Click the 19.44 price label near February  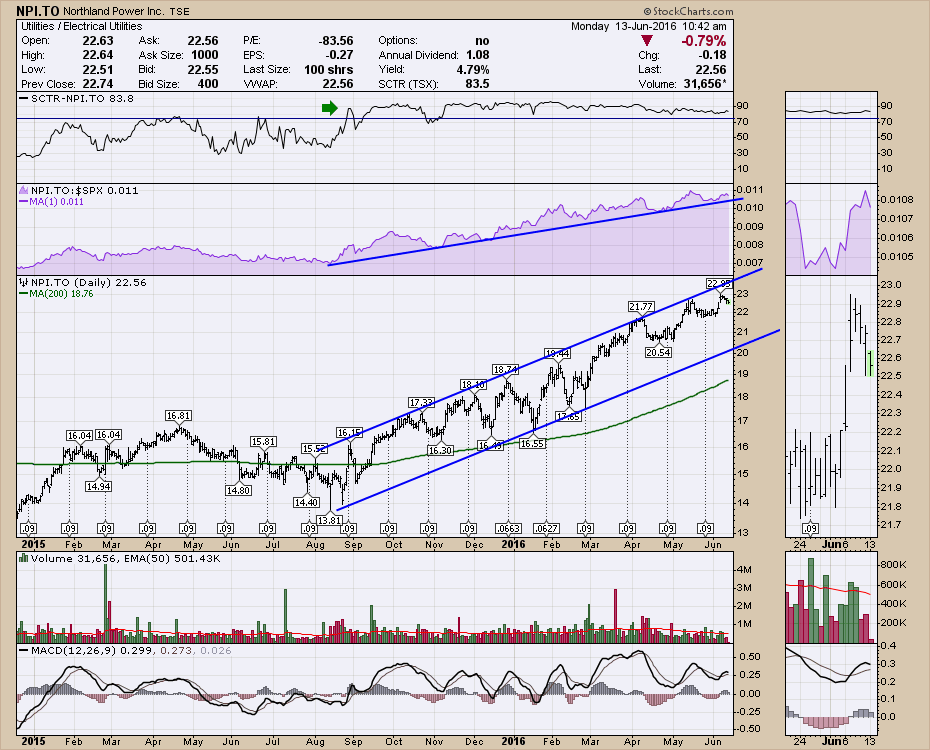[x=558, y=353]
